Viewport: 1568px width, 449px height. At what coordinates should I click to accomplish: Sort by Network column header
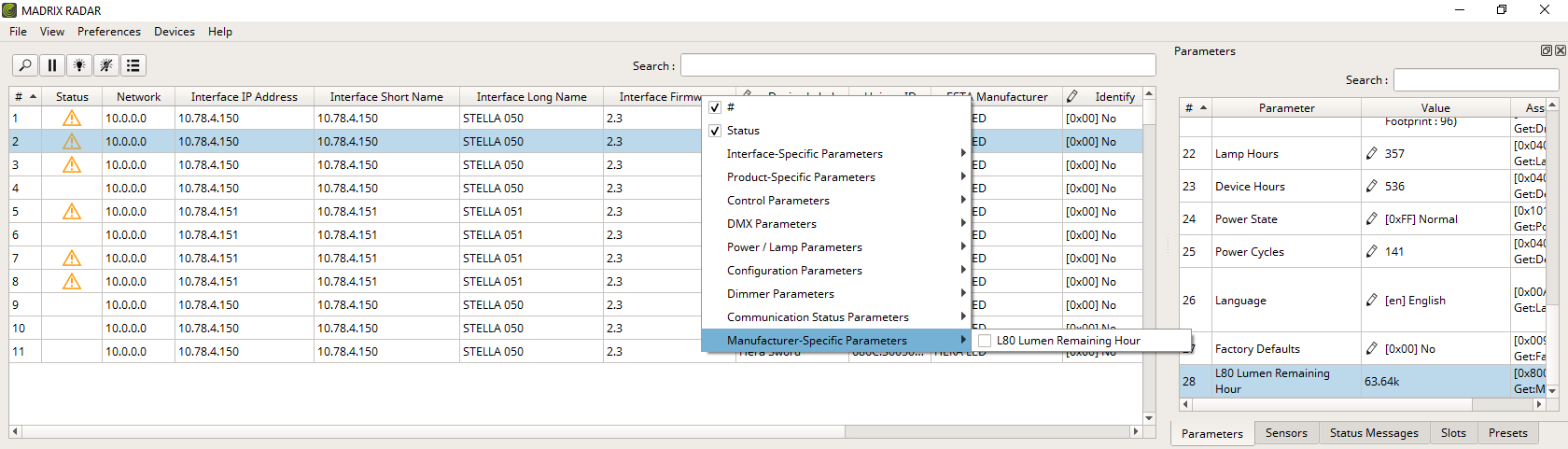tap(138, 96)
